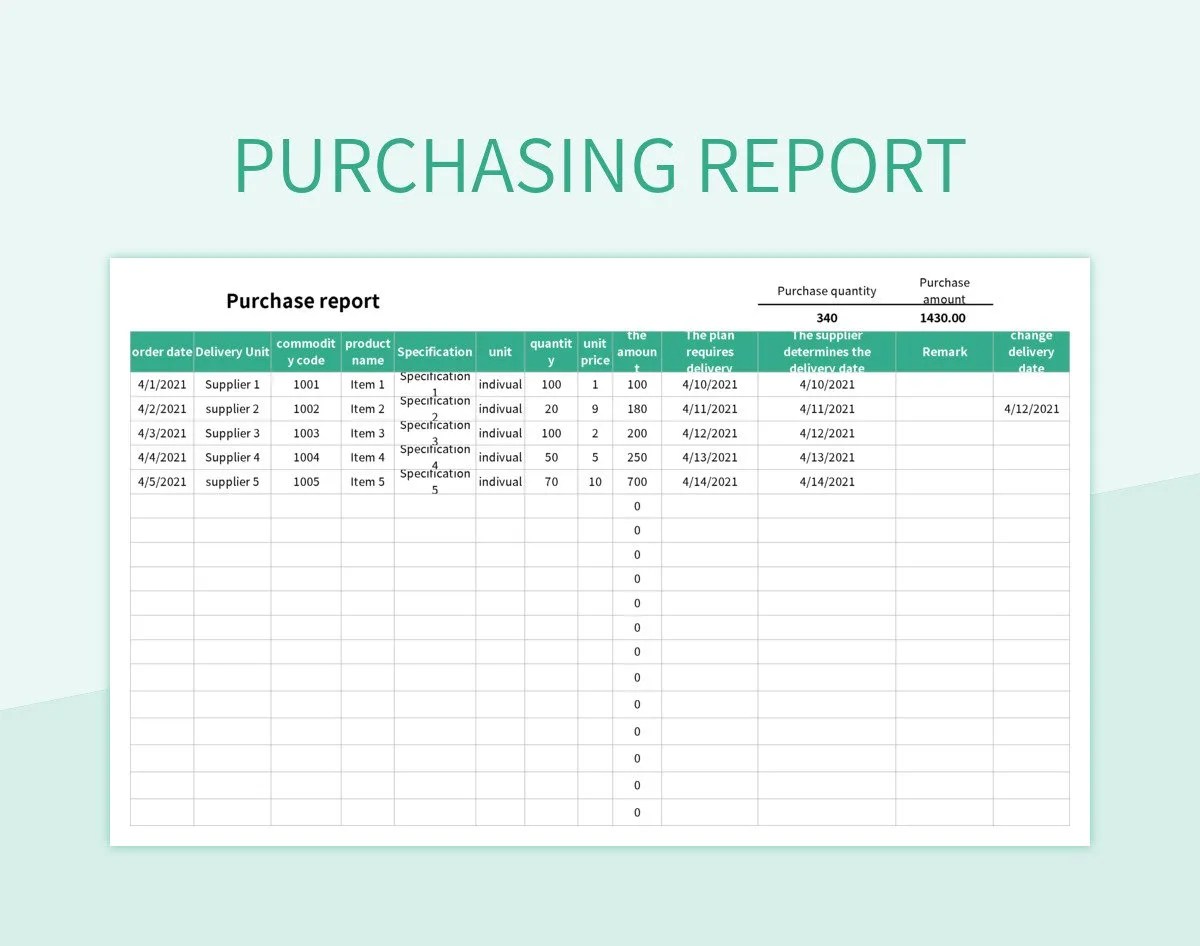Select the total amount value 1430.00

click(x=943, y=318)
